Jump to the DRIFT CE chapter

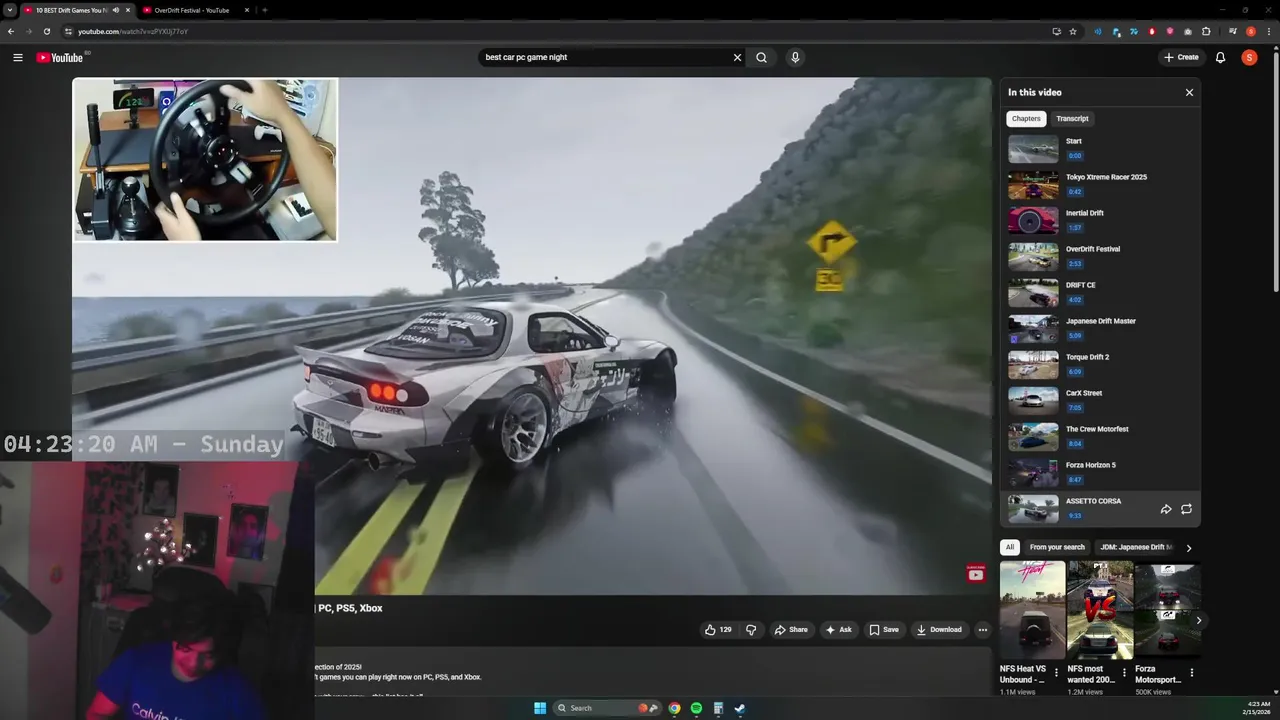point(1100,292)
